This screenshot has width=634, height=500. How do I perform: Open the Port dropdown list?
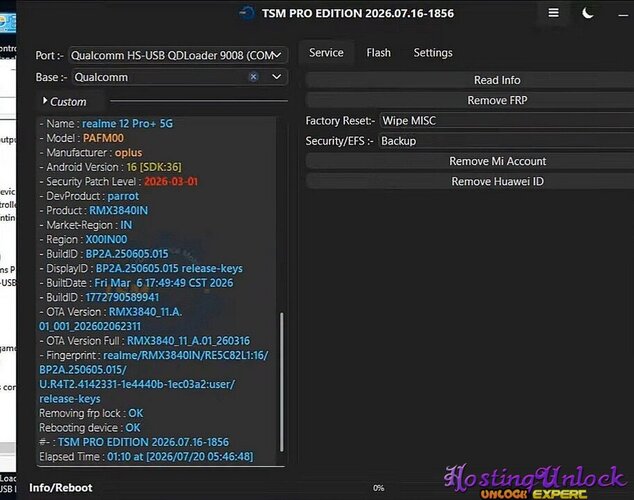click(178, 55)
